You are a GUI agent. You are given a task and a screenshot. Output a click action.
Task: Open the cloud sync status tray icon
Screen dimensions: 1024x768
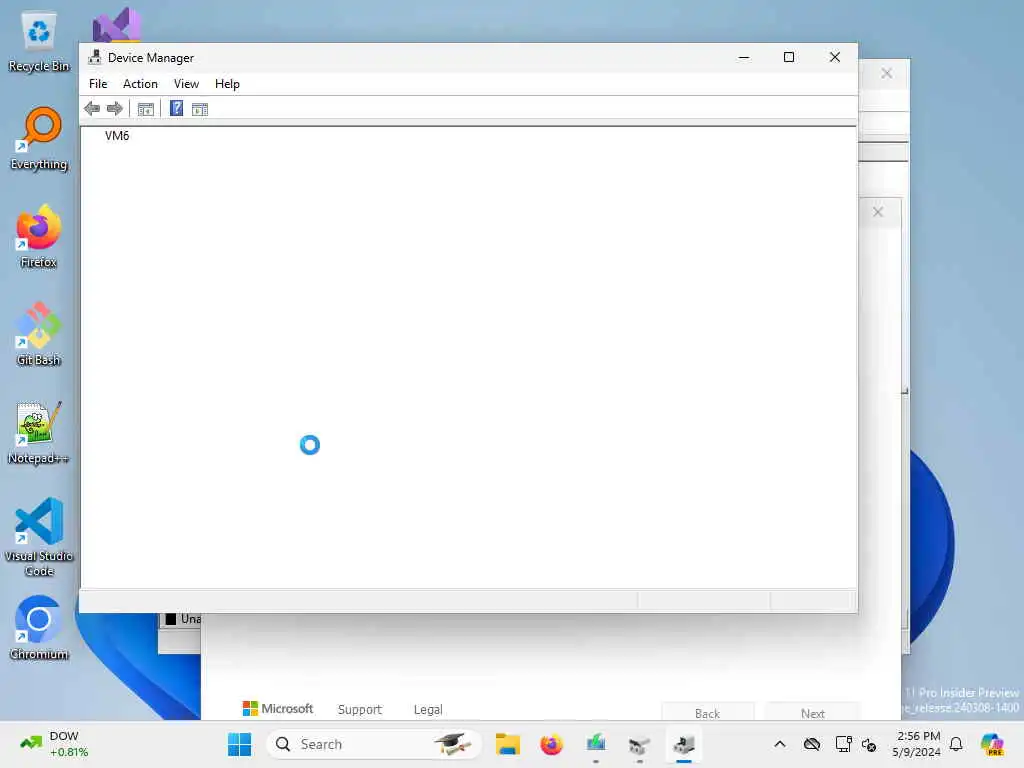point(812,744)
